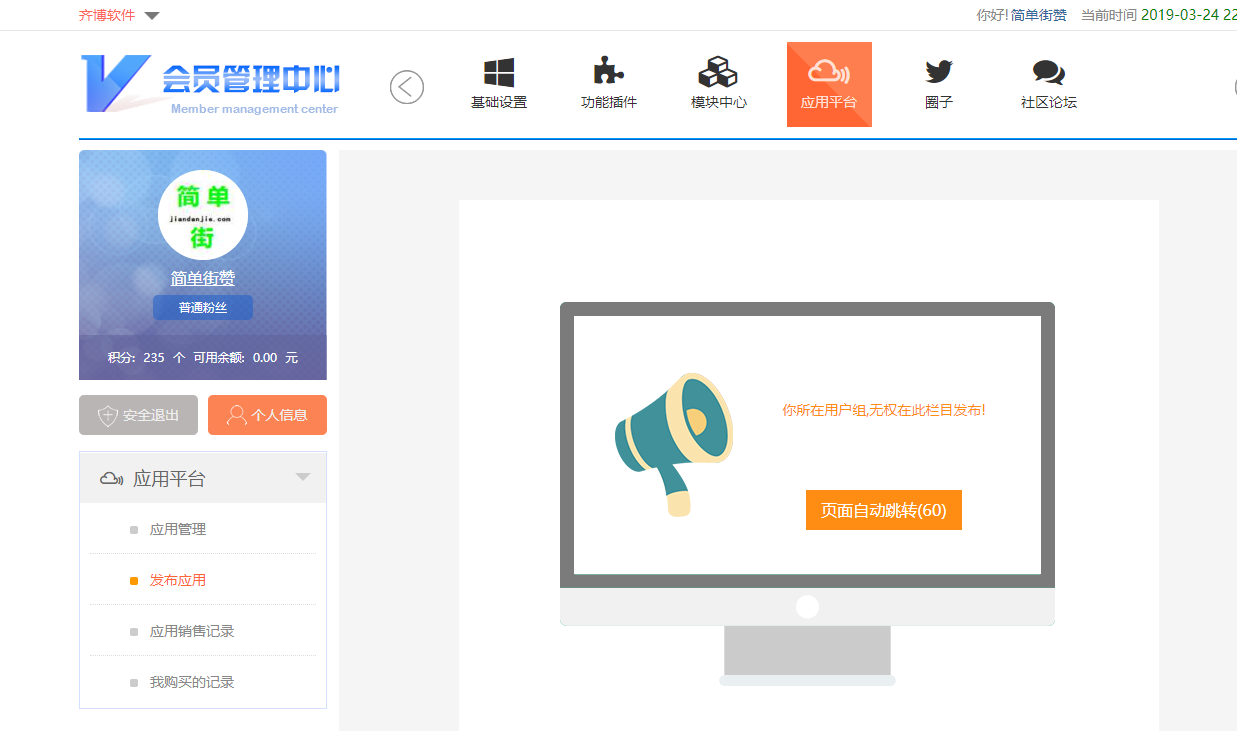Select the 模块中心 cubes icon
The image size is (1237, 731).
click(718, 73)
